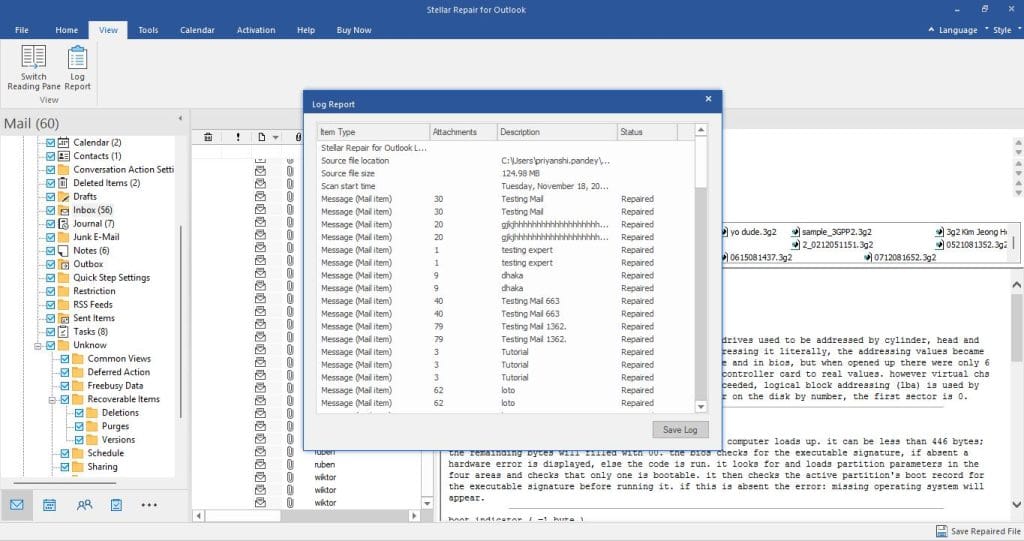The height and width of the screenshot is (541, 1024).
Task: Select the Tasks folder icon
Action: [63, 332]
